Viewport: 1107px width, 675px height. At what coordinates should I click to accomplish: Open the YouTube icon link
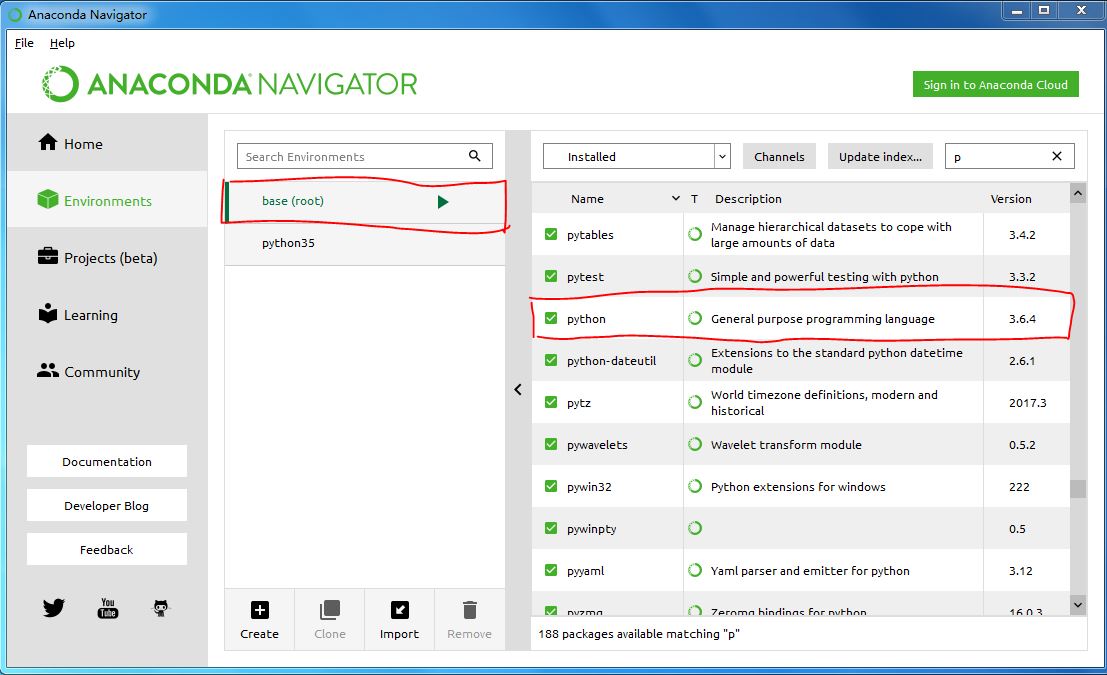107,608
